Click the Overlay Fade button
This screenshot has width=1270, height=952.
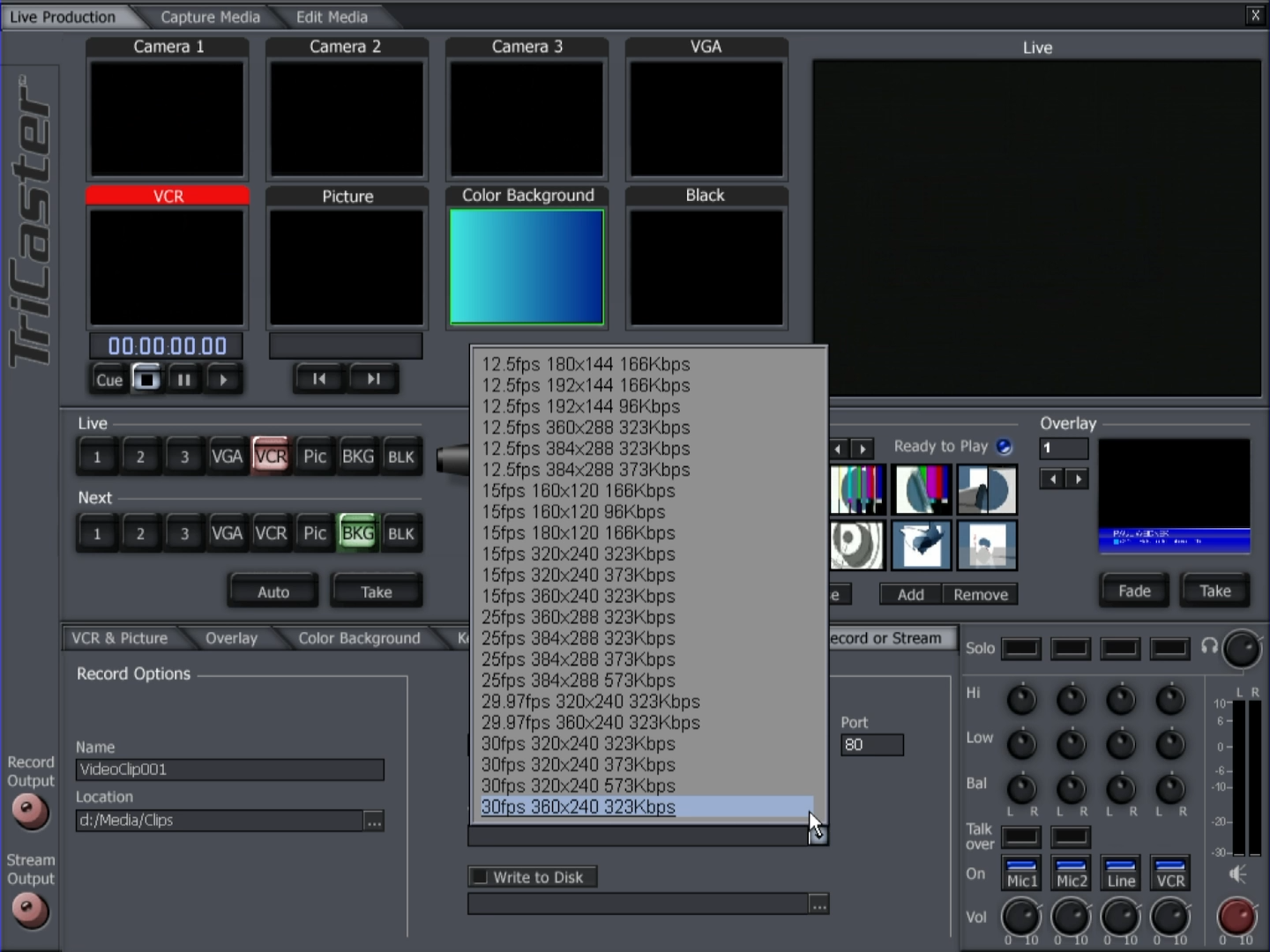coord(1134,591)
